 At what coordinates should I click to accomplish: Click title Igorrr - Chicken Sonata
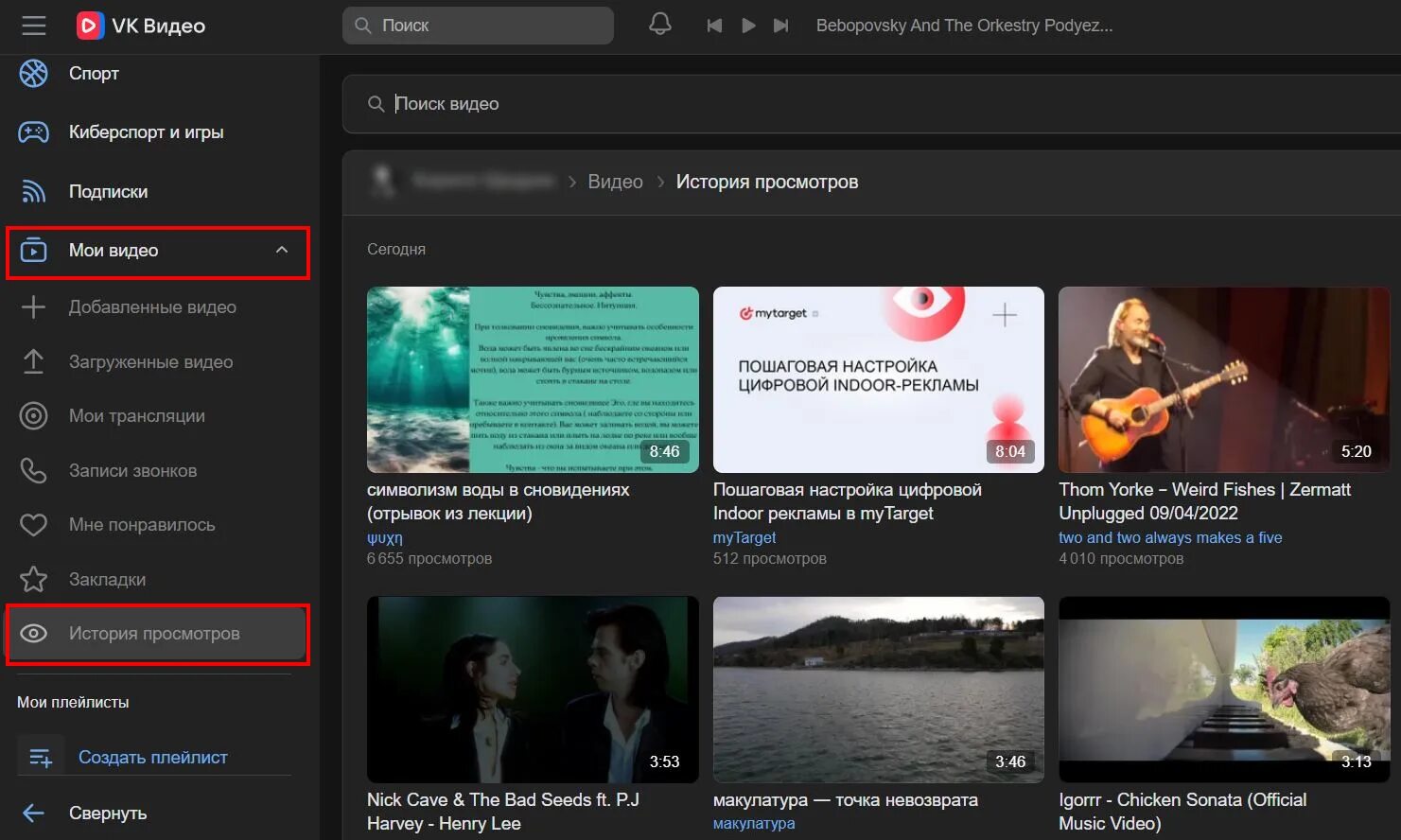coord(1182,812)
